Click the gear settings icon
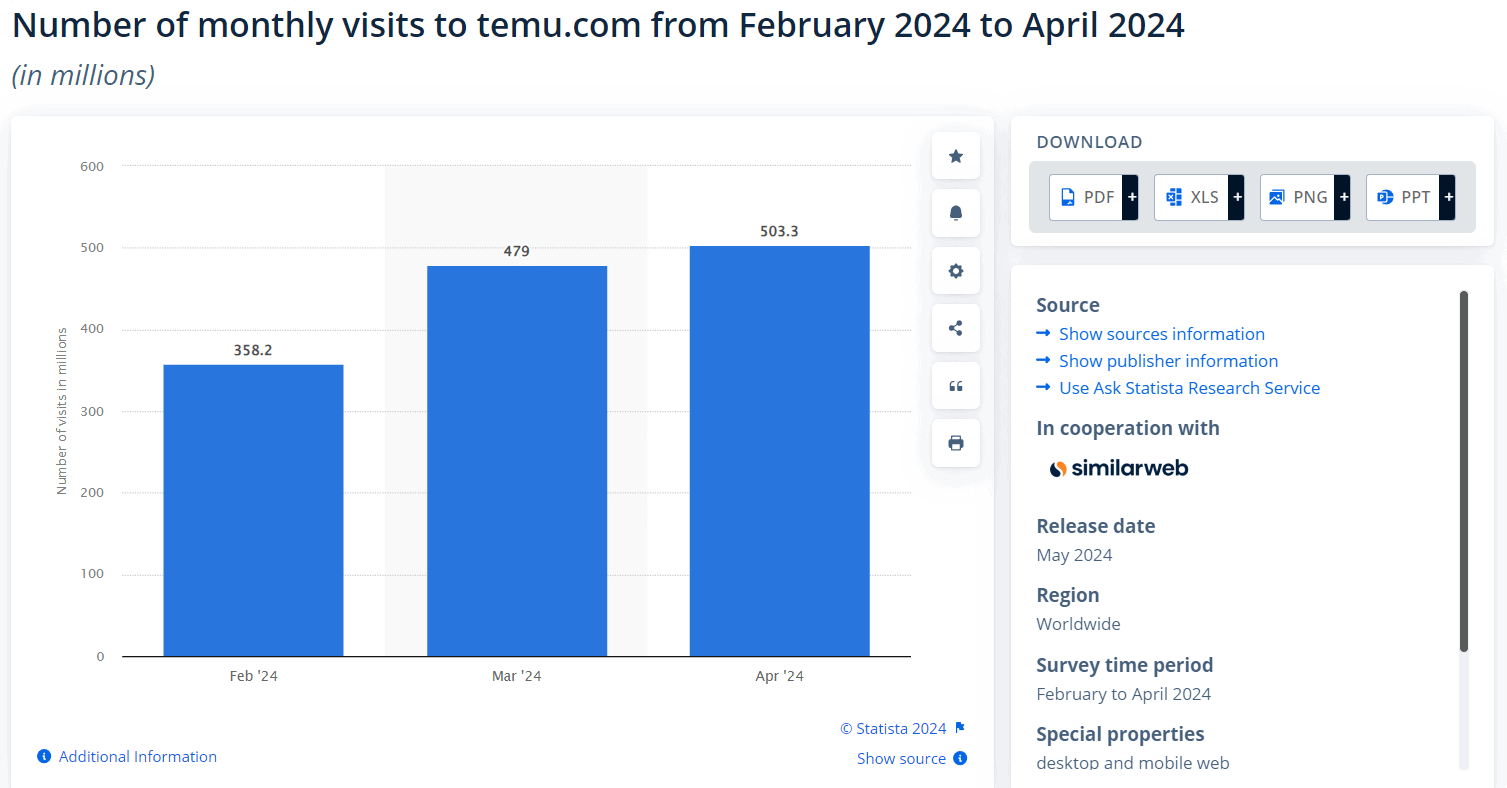 pos(955,270)
